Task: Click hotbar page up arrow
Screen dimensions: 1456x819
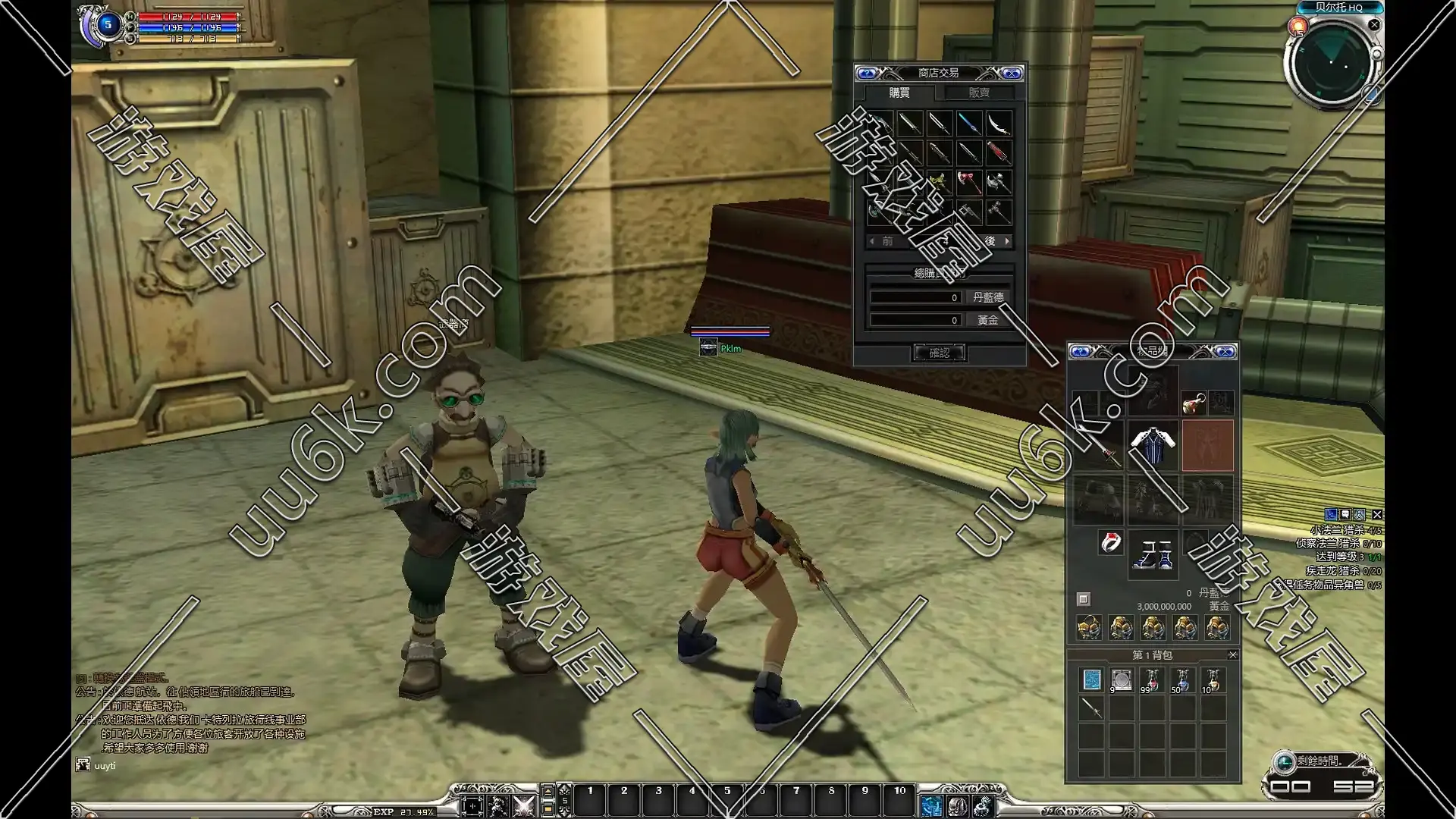Action: (x=548, y=792)
